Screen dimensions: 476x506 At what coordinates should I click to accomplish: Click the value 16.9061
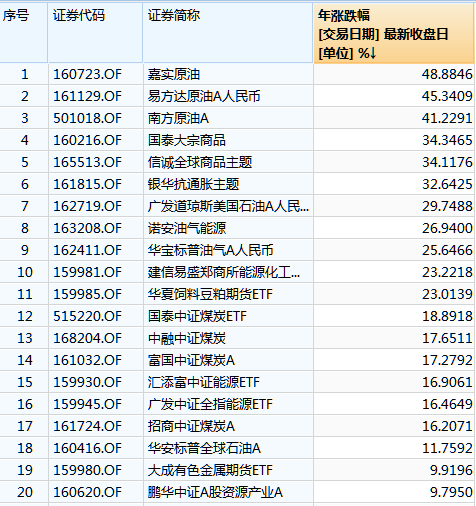447,382
